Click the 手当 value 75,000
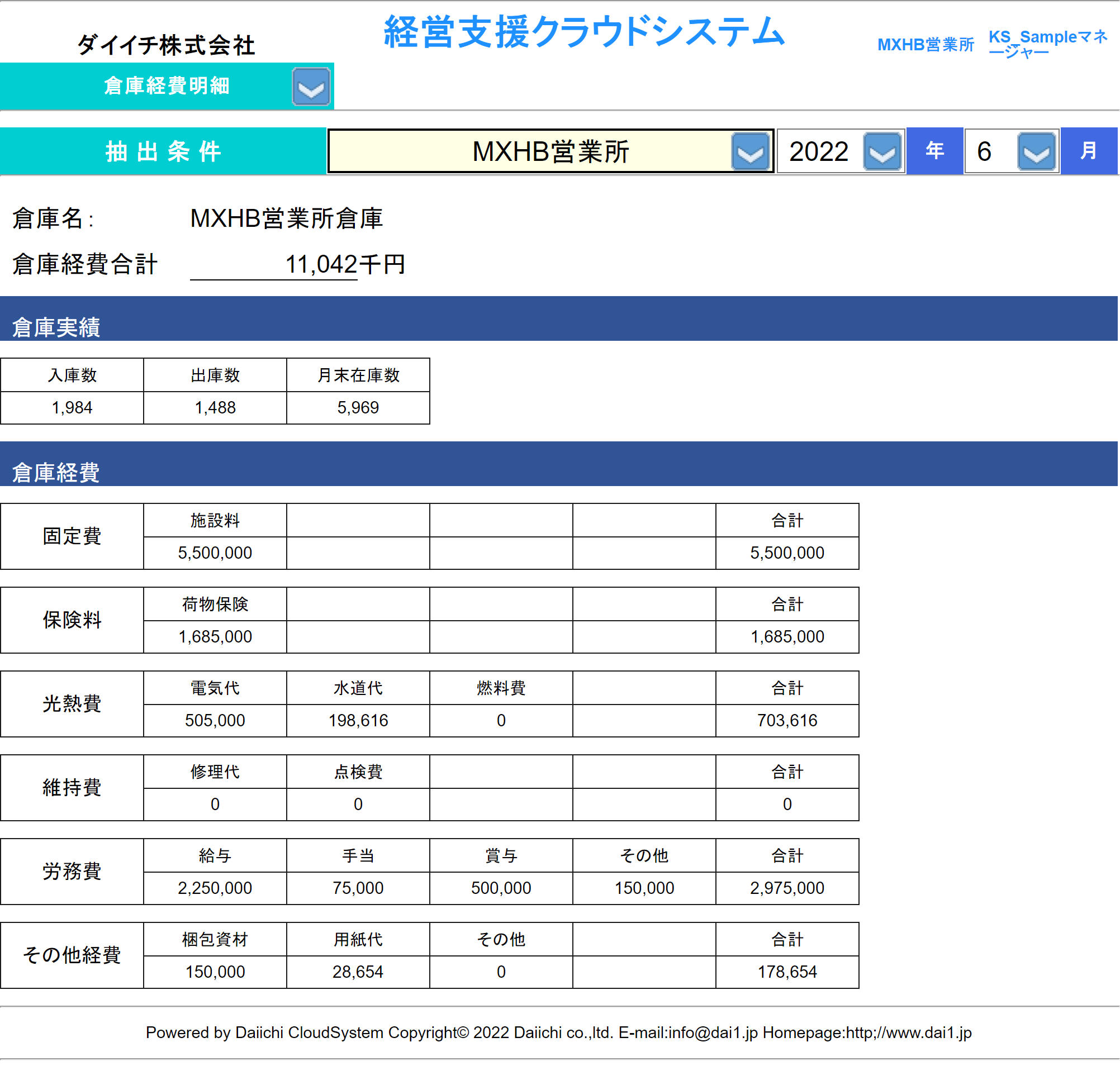 pos(358,888)
